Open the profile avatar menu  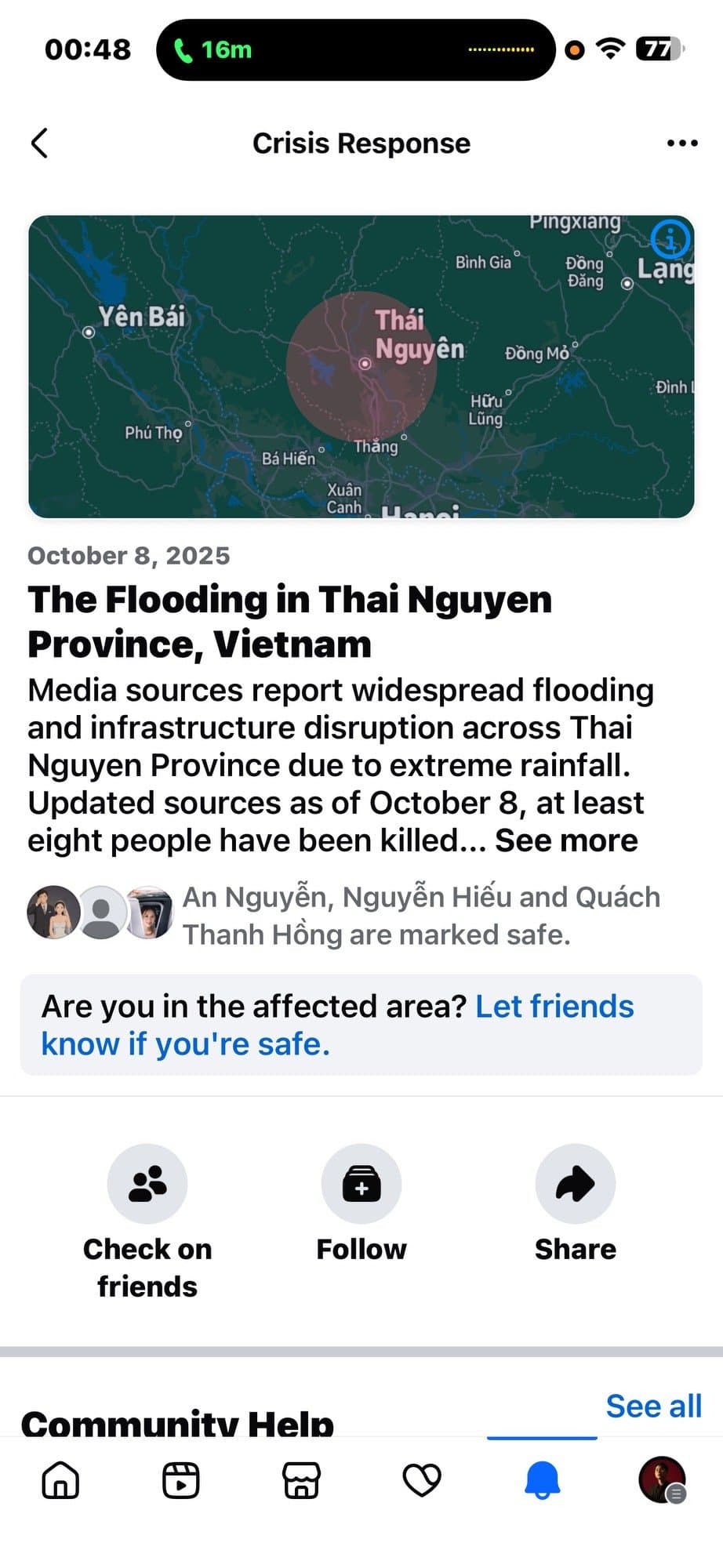click(x=663, y=1480)
